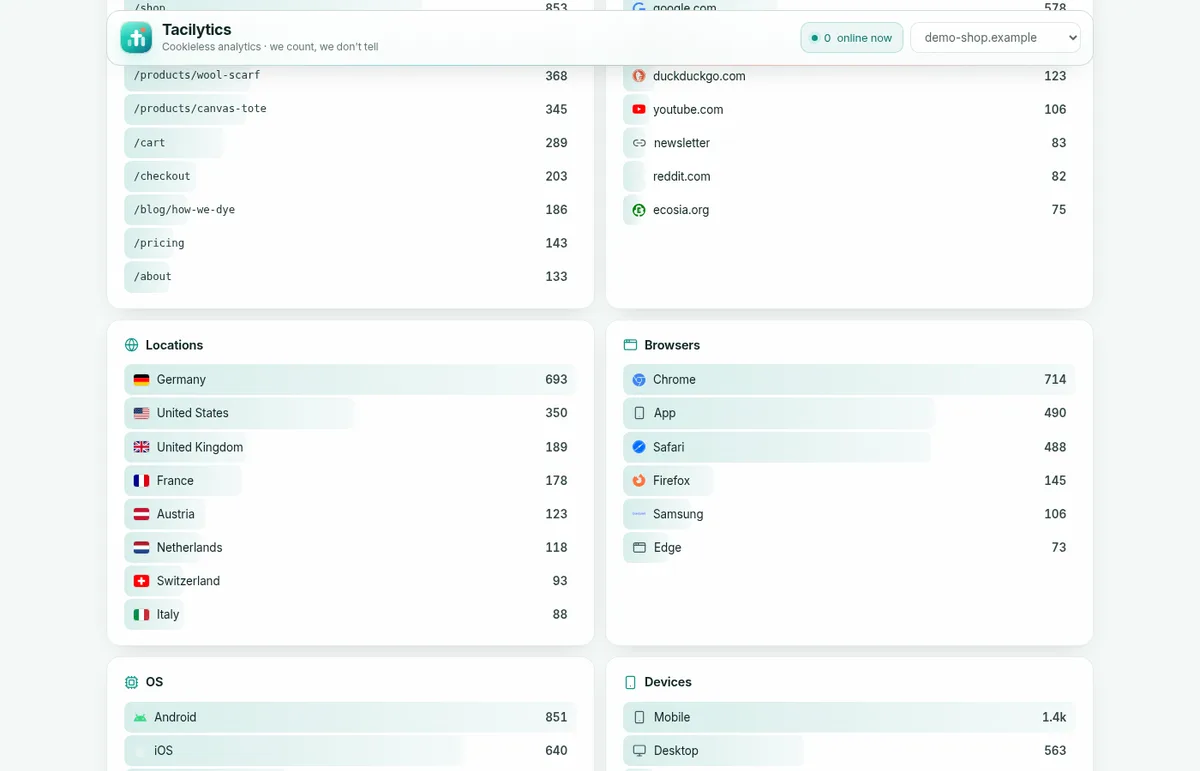Select the reddit.com referrer row
The image size is (1200, 771).
coord(849,176)
